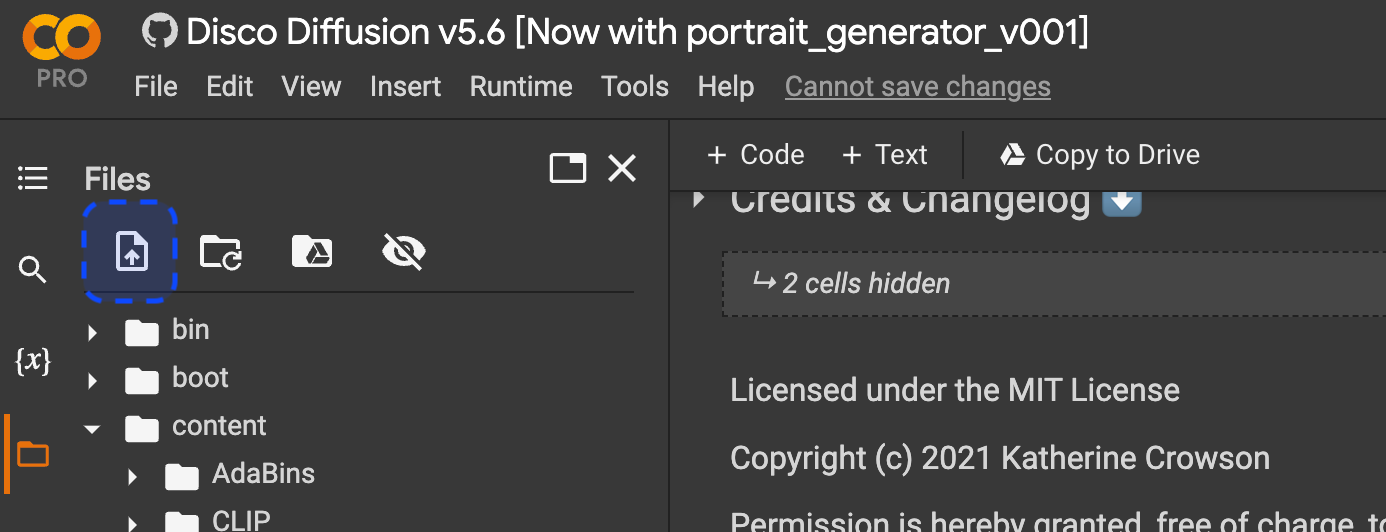Toggle show hidden files eye icon
Viewport: 1386px width, 532px height.
404,252
